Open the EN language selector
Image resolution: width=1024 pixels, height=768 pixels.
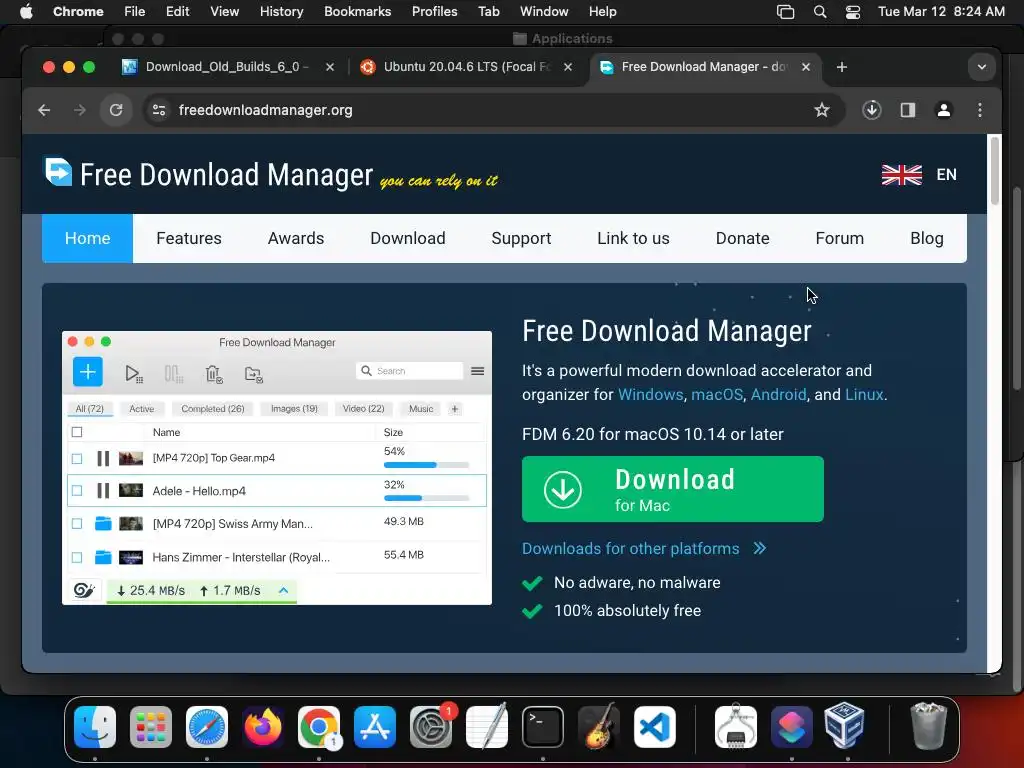click(946, 175)
